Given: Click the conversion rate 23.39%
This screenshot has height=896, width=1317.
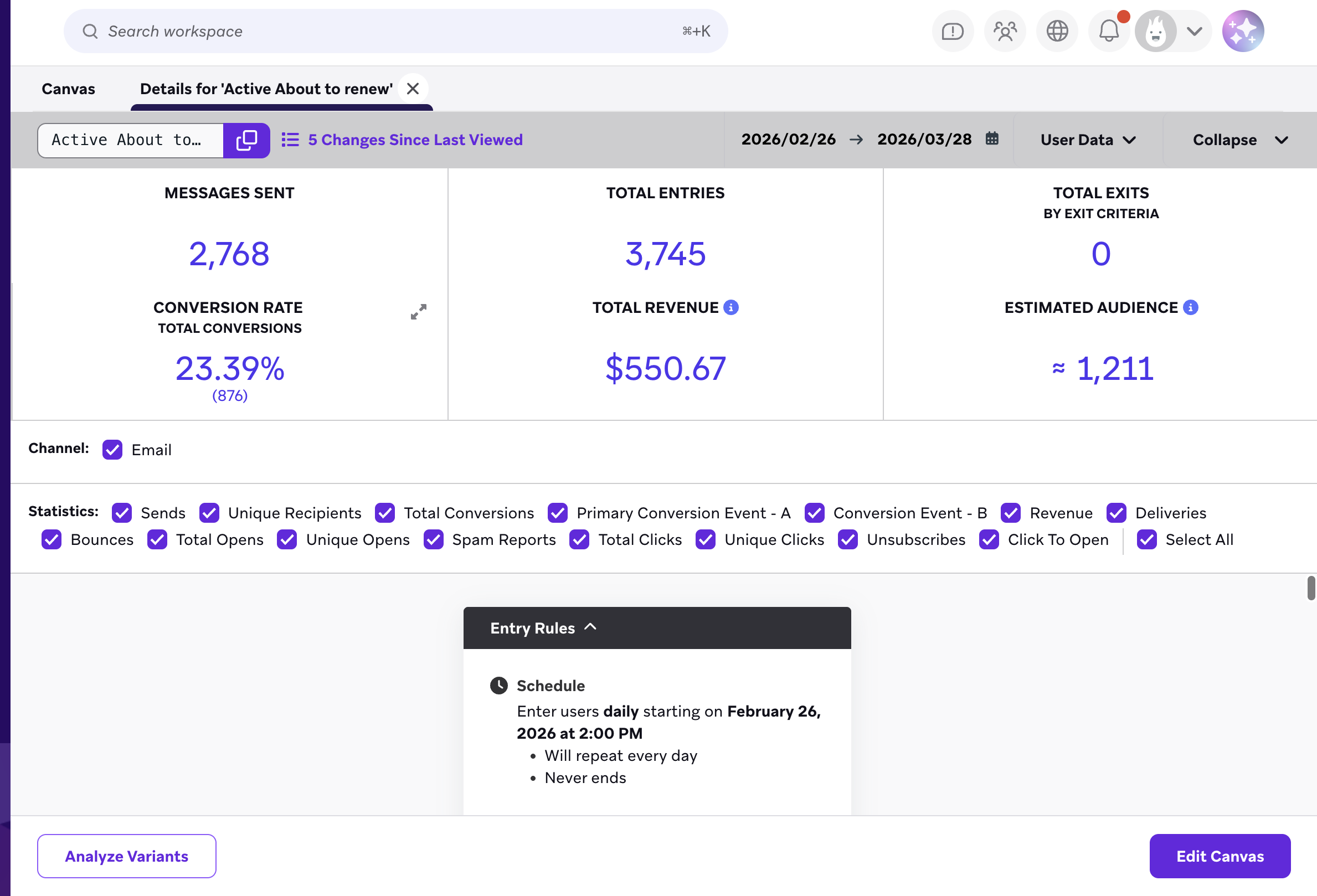Looking at the screenshot, I should (x=229, y=368).
